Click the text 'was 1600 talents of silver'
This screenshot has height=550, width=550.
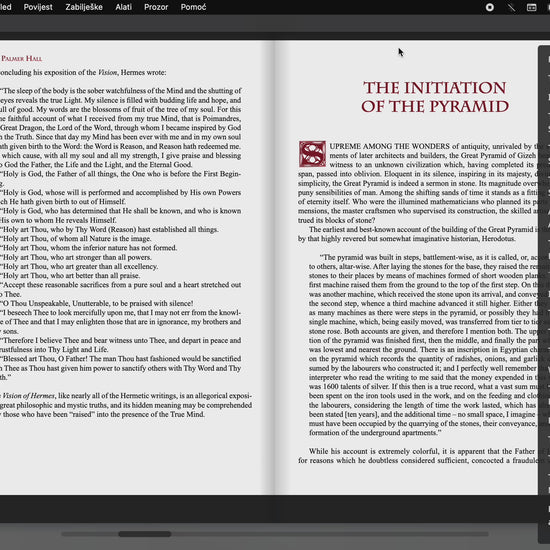click(x=349, y=387)
